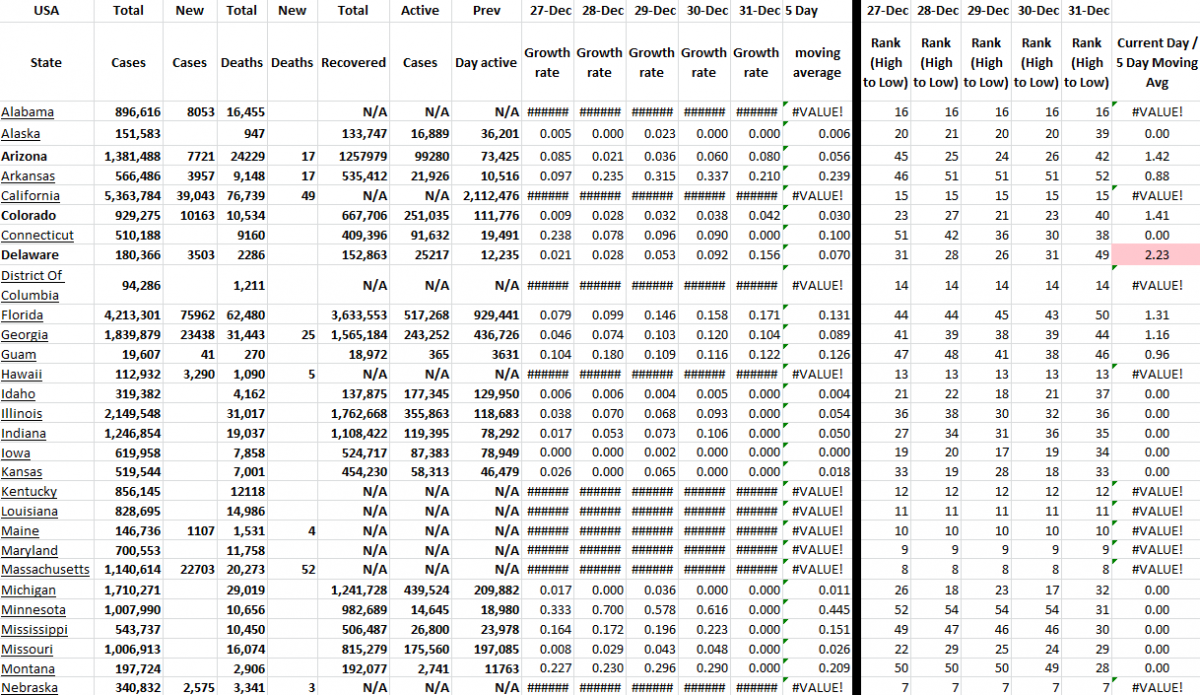Select the State header cell
1200x695 pixels.
46,62
